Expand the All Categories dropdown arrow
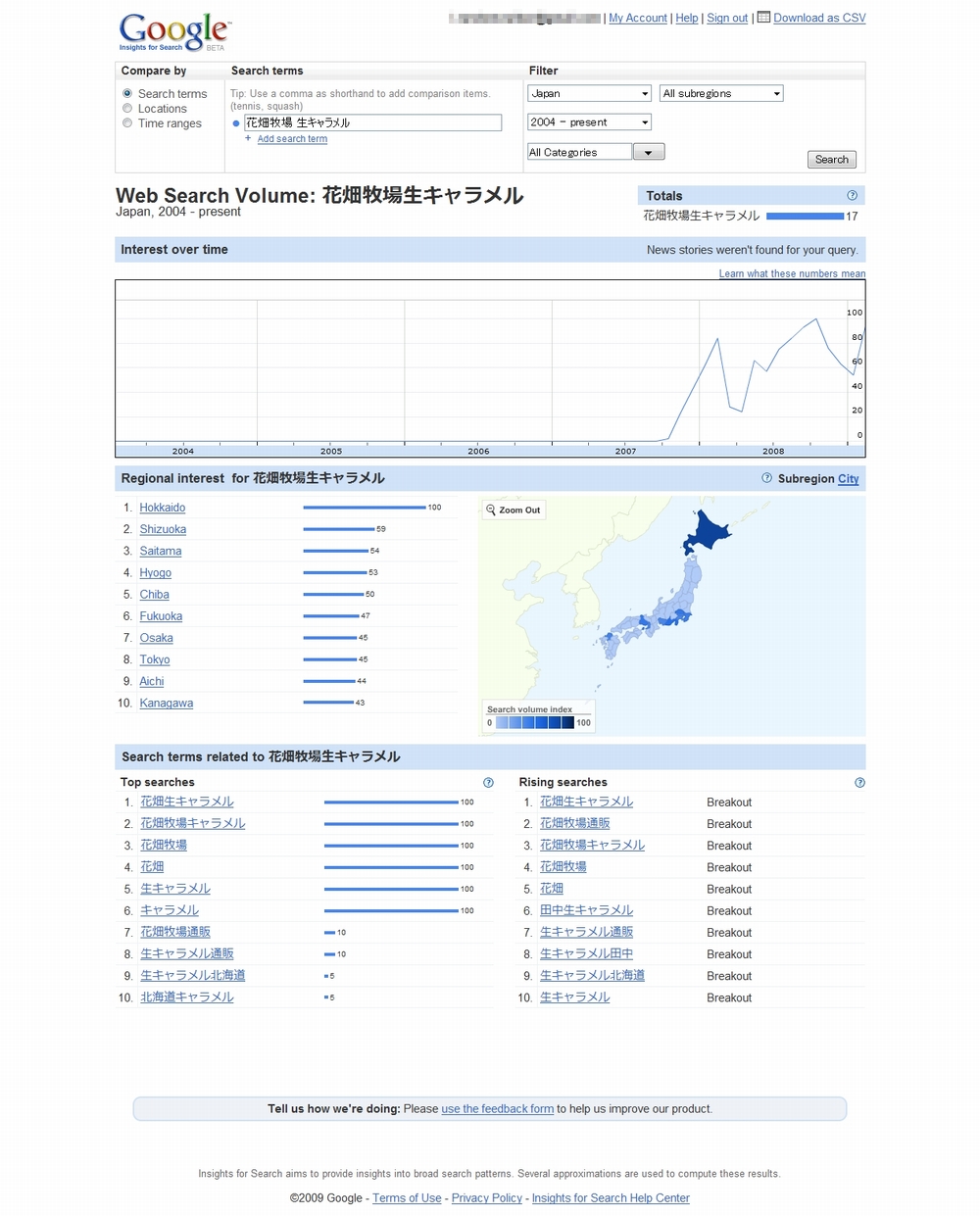Screen dimensions: 980x1216 pos(649,152)
